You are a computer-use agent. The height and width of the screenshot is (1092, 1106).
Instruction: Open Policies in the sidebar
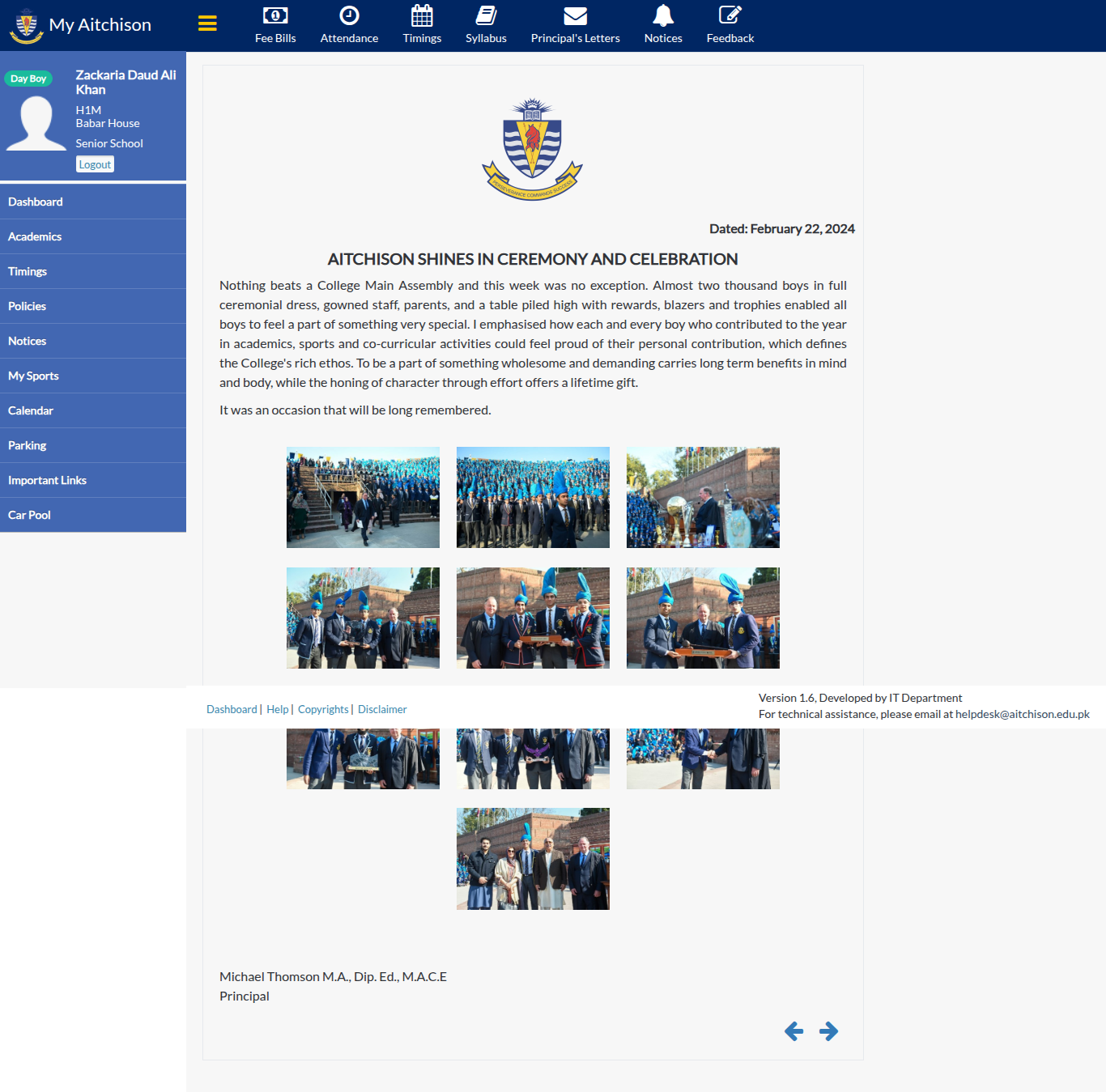[x=93, y=306]
